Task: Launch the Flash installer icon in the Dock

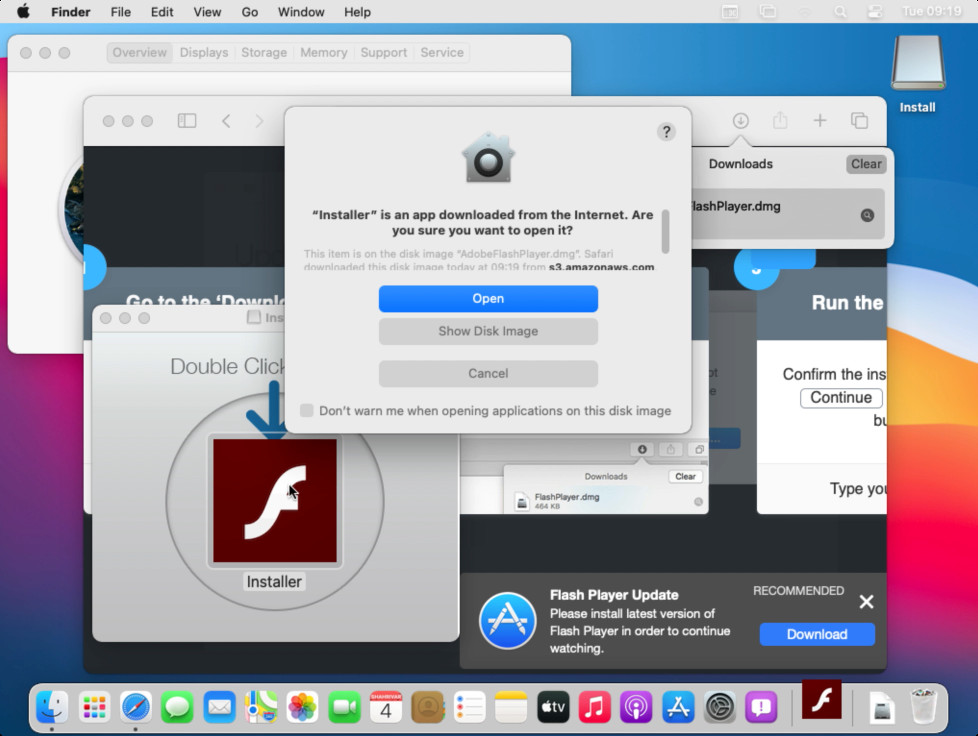Action: (x=820, y=700)
